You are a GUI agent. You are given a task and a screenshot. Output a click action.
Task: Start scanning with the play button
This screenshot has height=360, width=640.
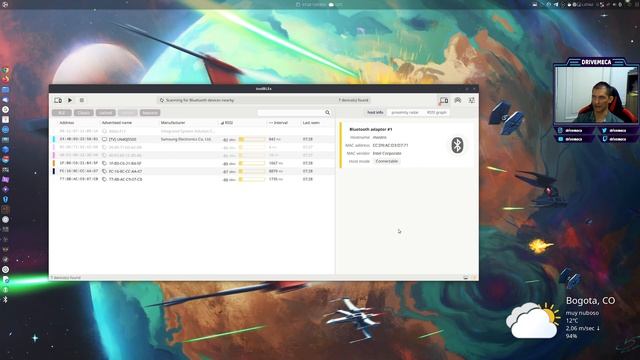click(70, 100)
